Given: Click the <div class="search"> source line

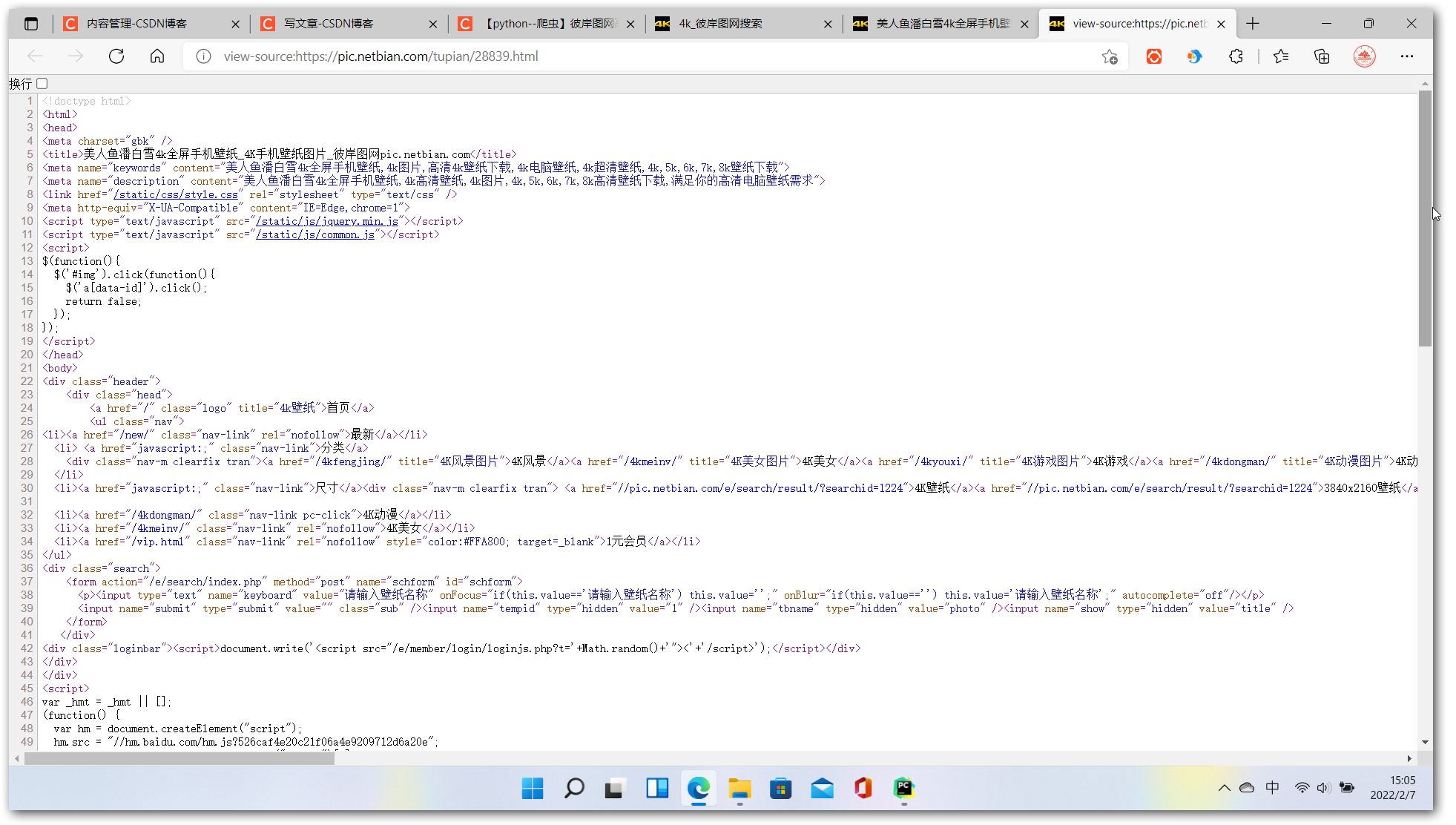Looking at the screenshot, I should (102, 568).
